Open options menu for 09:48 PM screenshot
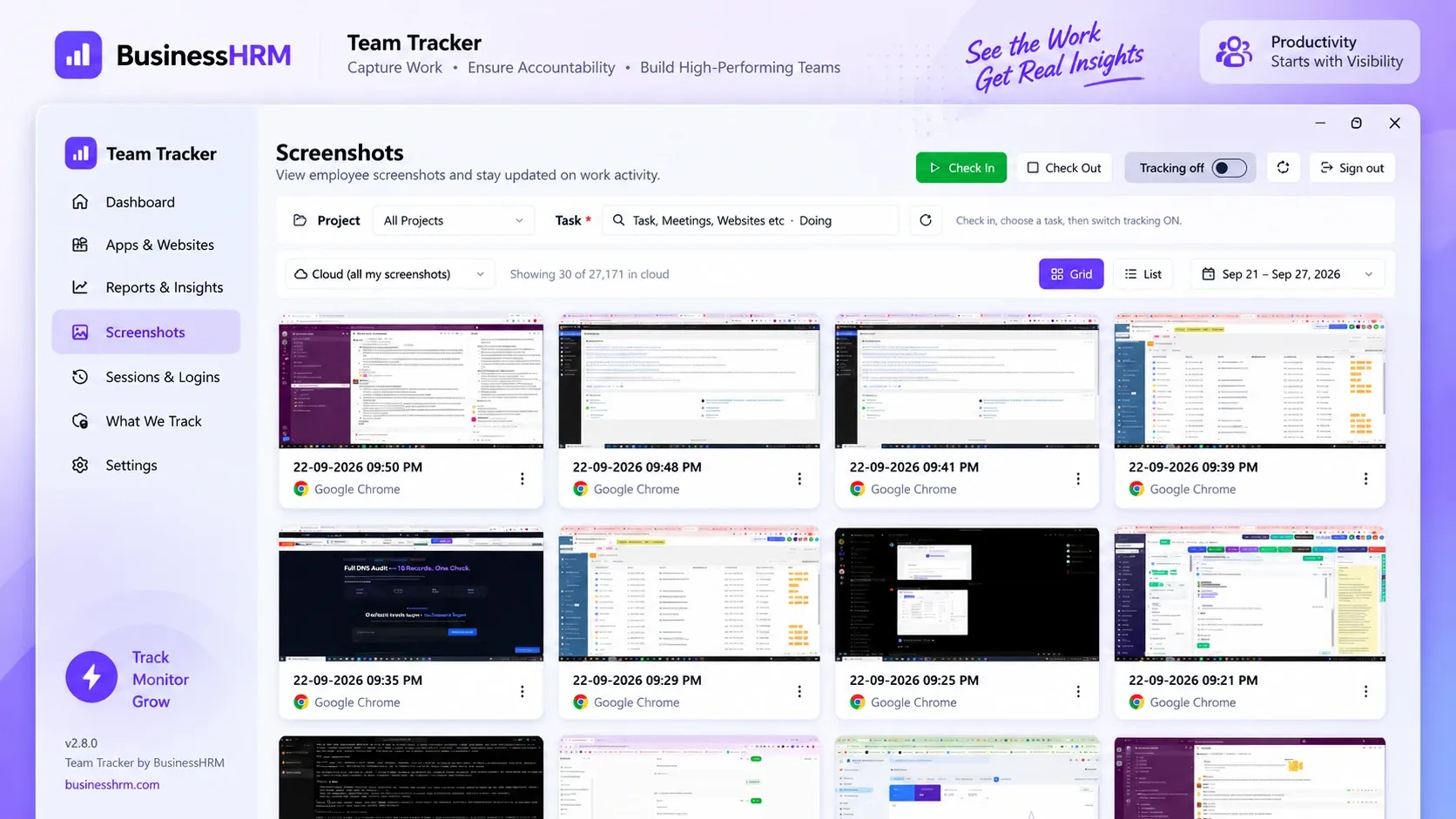Screen dimensions: 1456x819 point(799,479)
